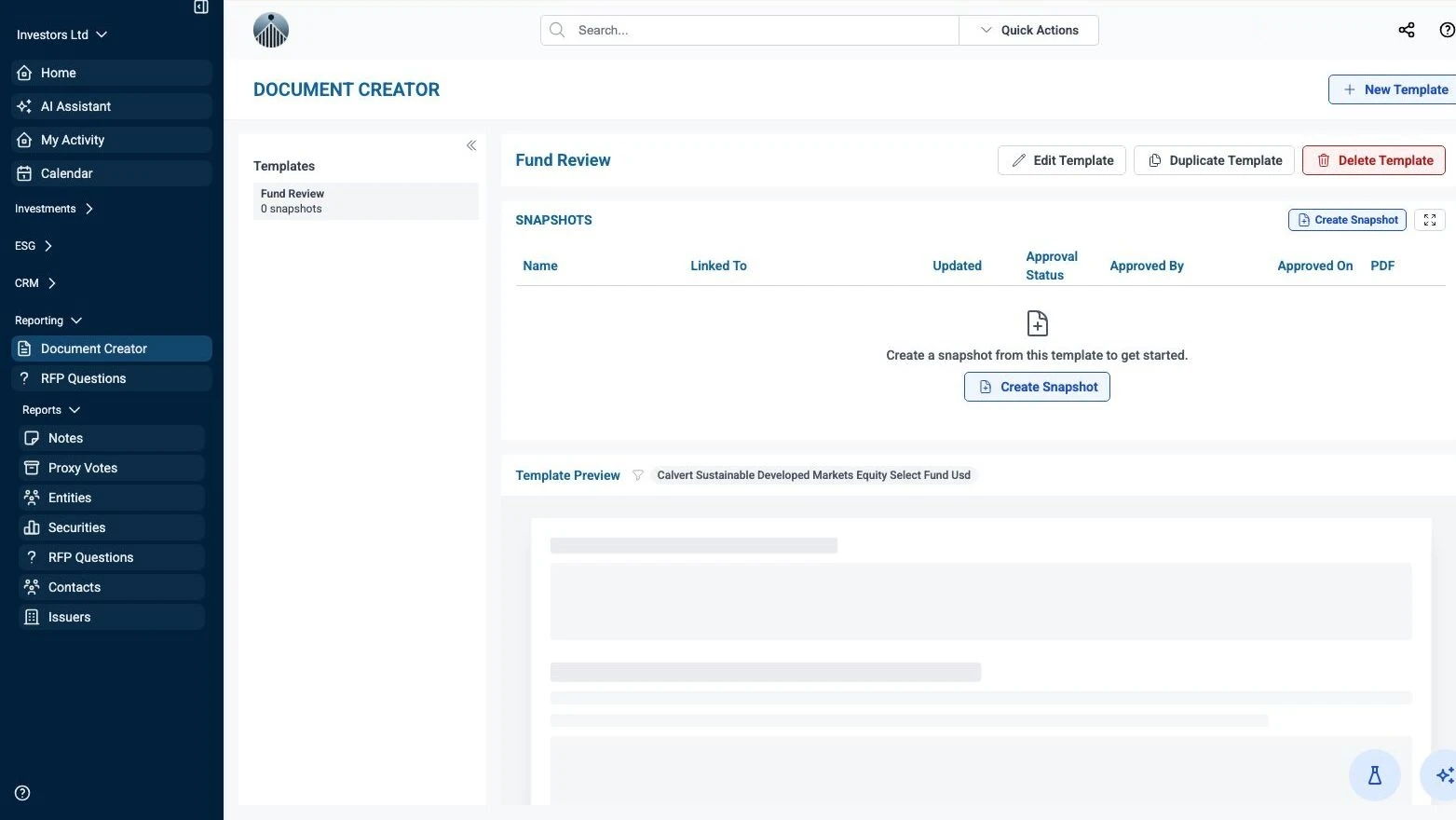Viewport: 1456px width, 820px height.
Task: Click the centered Create Snapshot button
Action: [1037, 387]
